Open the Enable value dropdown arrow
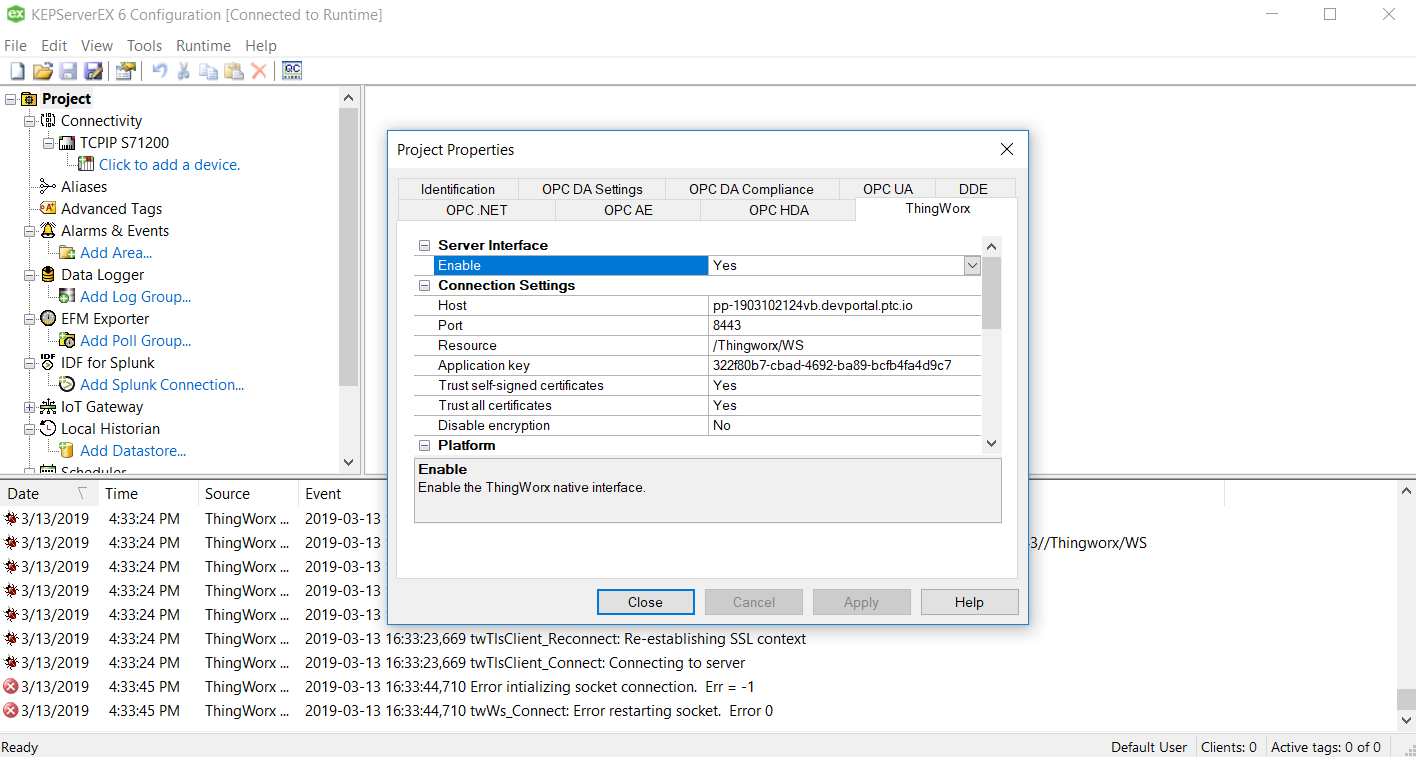This screenshot has width=1416, height=757. coord(971,265)
